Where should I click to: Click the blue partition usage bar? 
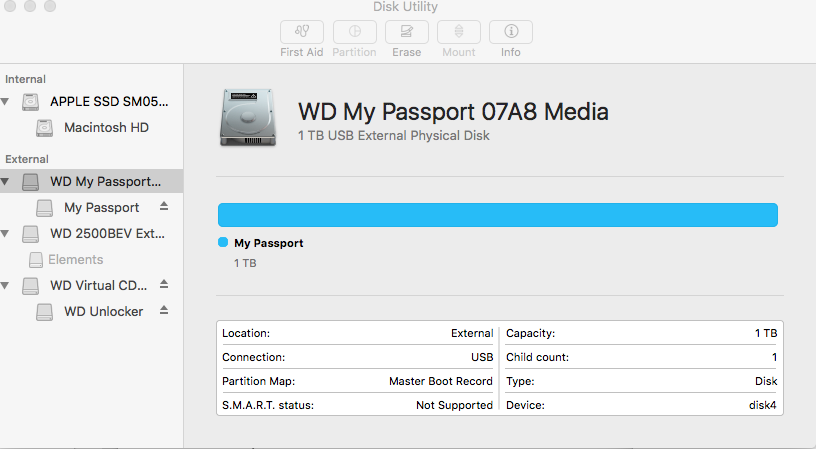(497, 215)
